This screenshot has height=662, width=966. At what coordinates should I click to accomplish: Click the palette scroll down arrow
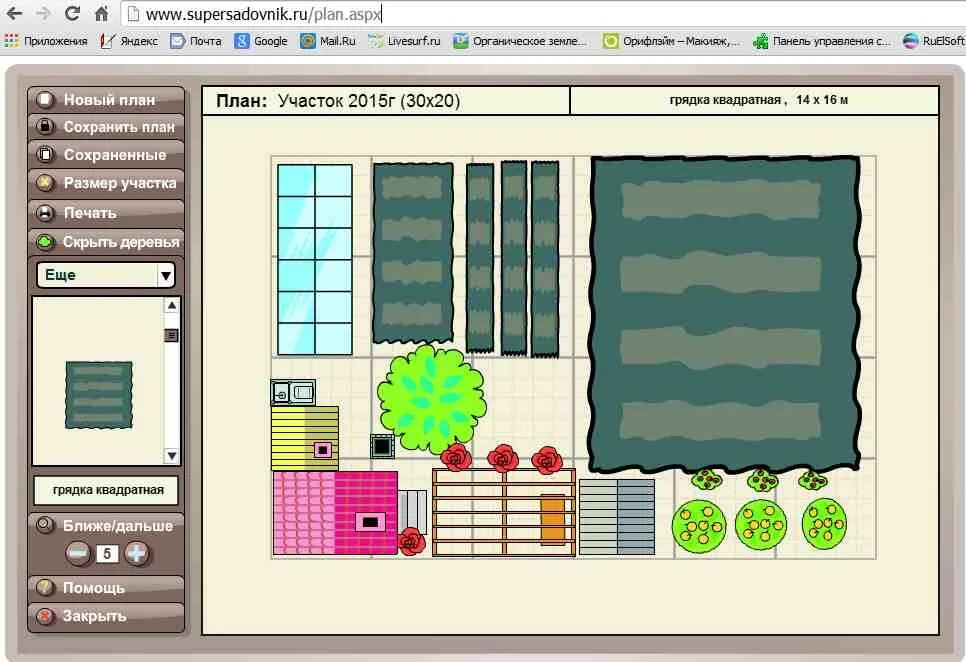point(172,456)
